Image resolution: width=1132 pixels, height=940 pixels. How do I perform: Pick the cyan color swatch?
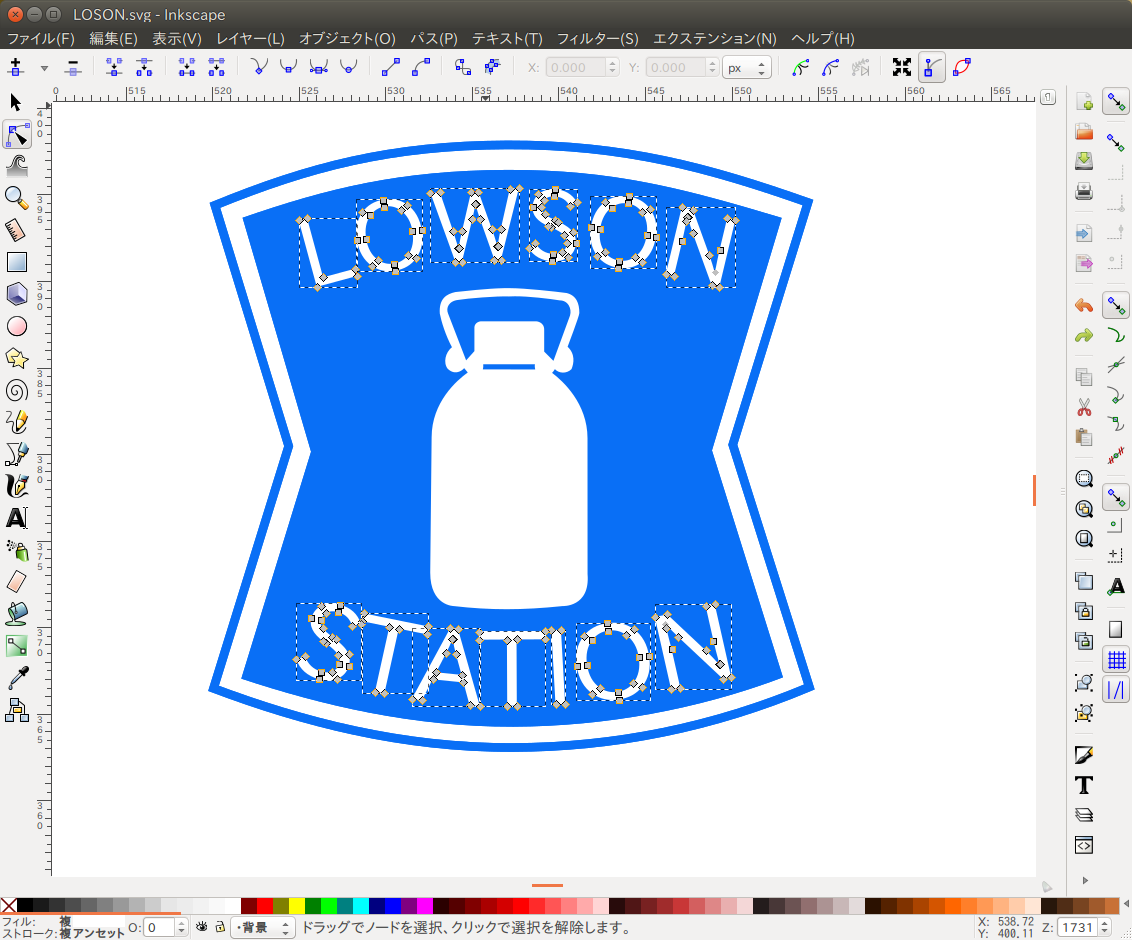(x=361, y=906)
